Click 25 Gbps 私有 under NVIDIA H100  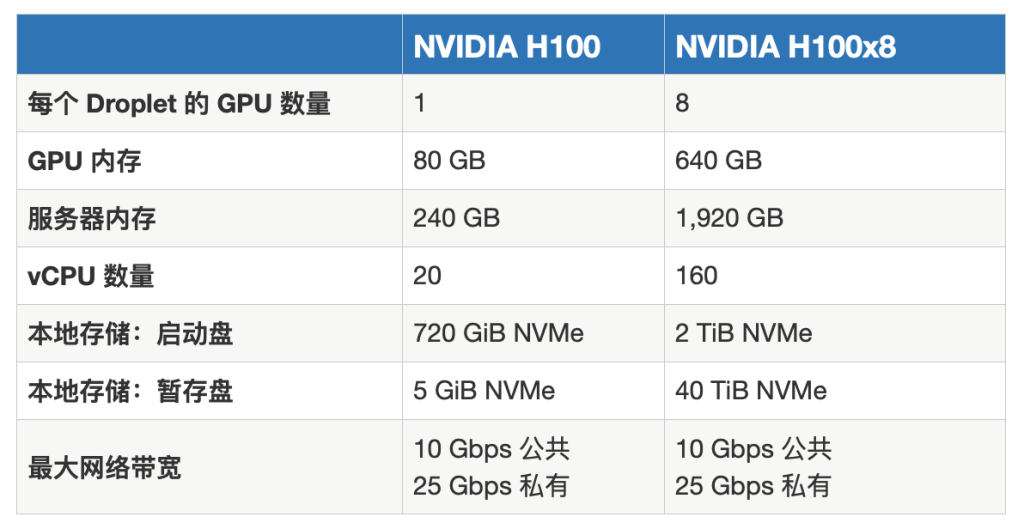pos(491,486)
